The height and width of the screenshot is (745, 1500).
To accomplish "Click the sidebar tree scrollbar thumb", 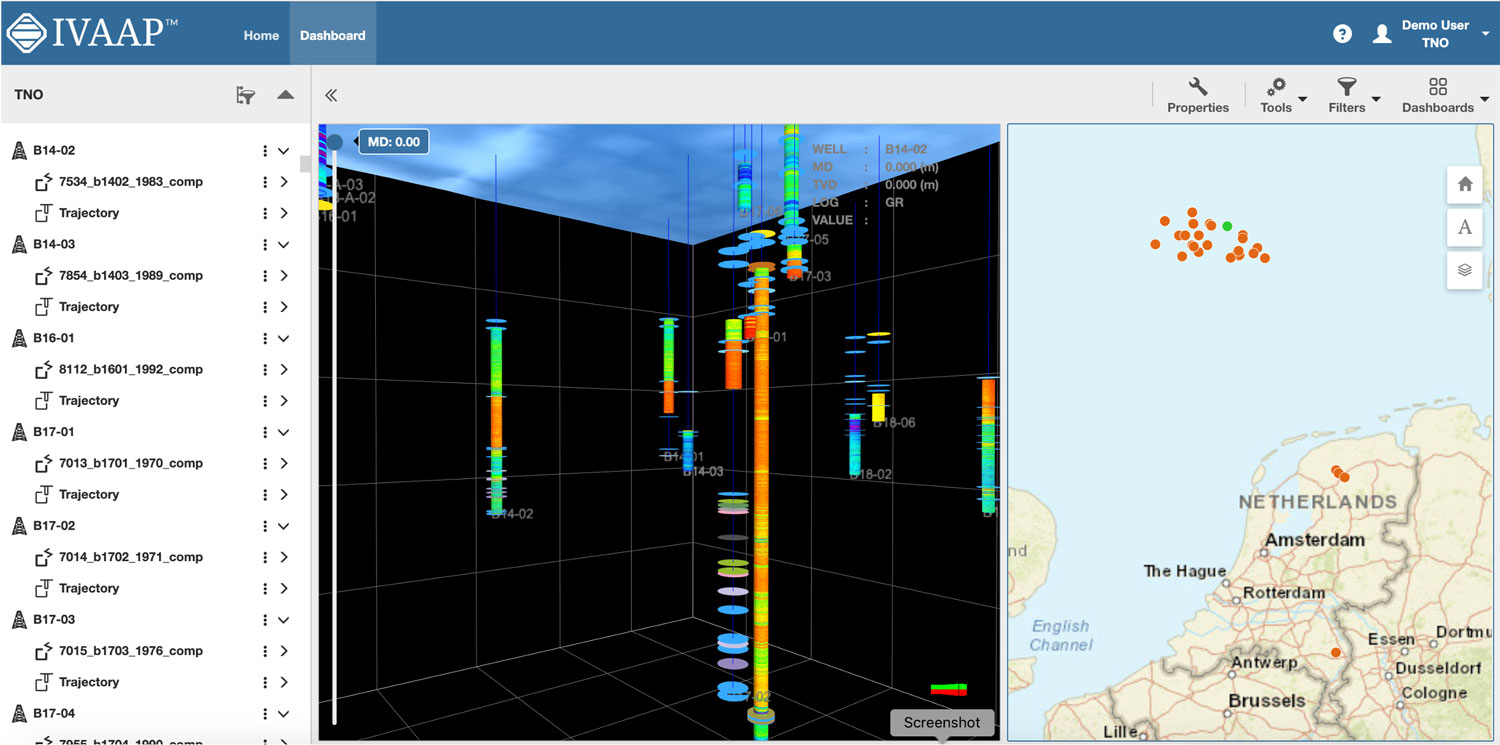I will [x=305, y=163].
